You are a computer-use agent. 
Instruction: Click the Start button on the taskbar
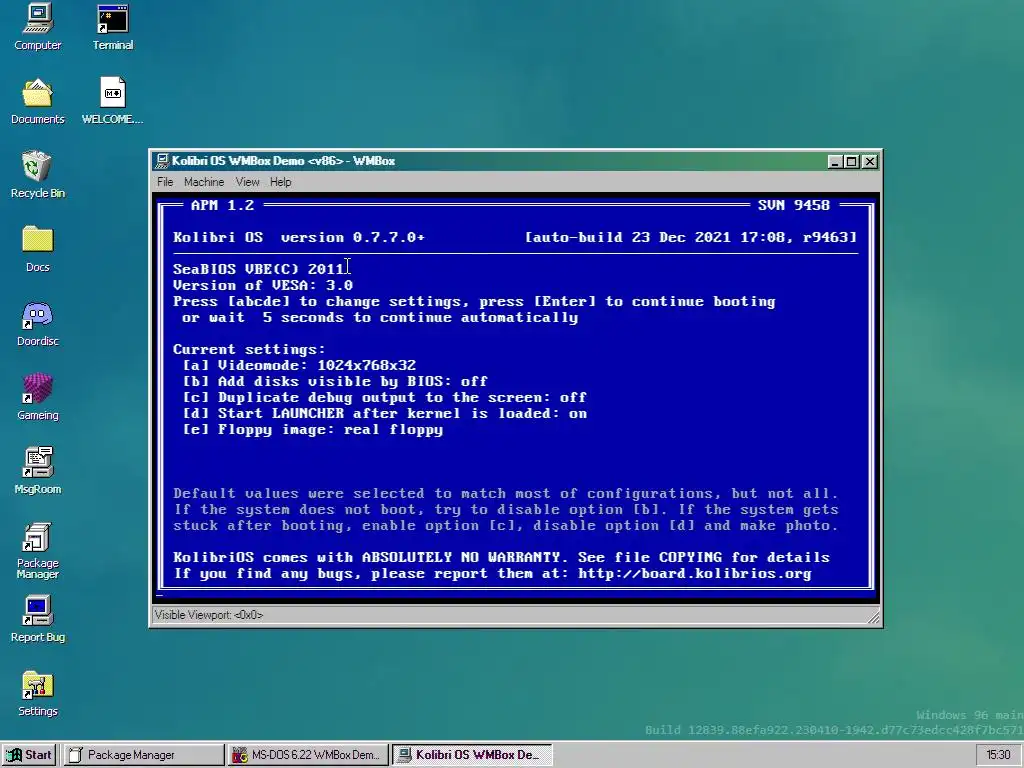pyautogui.click(x=29, y=754)
